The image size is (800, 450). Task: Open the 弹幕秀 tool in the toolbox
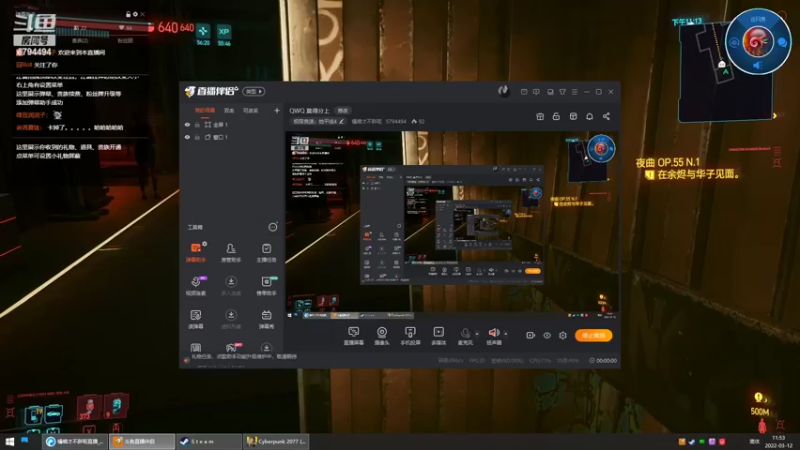[266, 319]
